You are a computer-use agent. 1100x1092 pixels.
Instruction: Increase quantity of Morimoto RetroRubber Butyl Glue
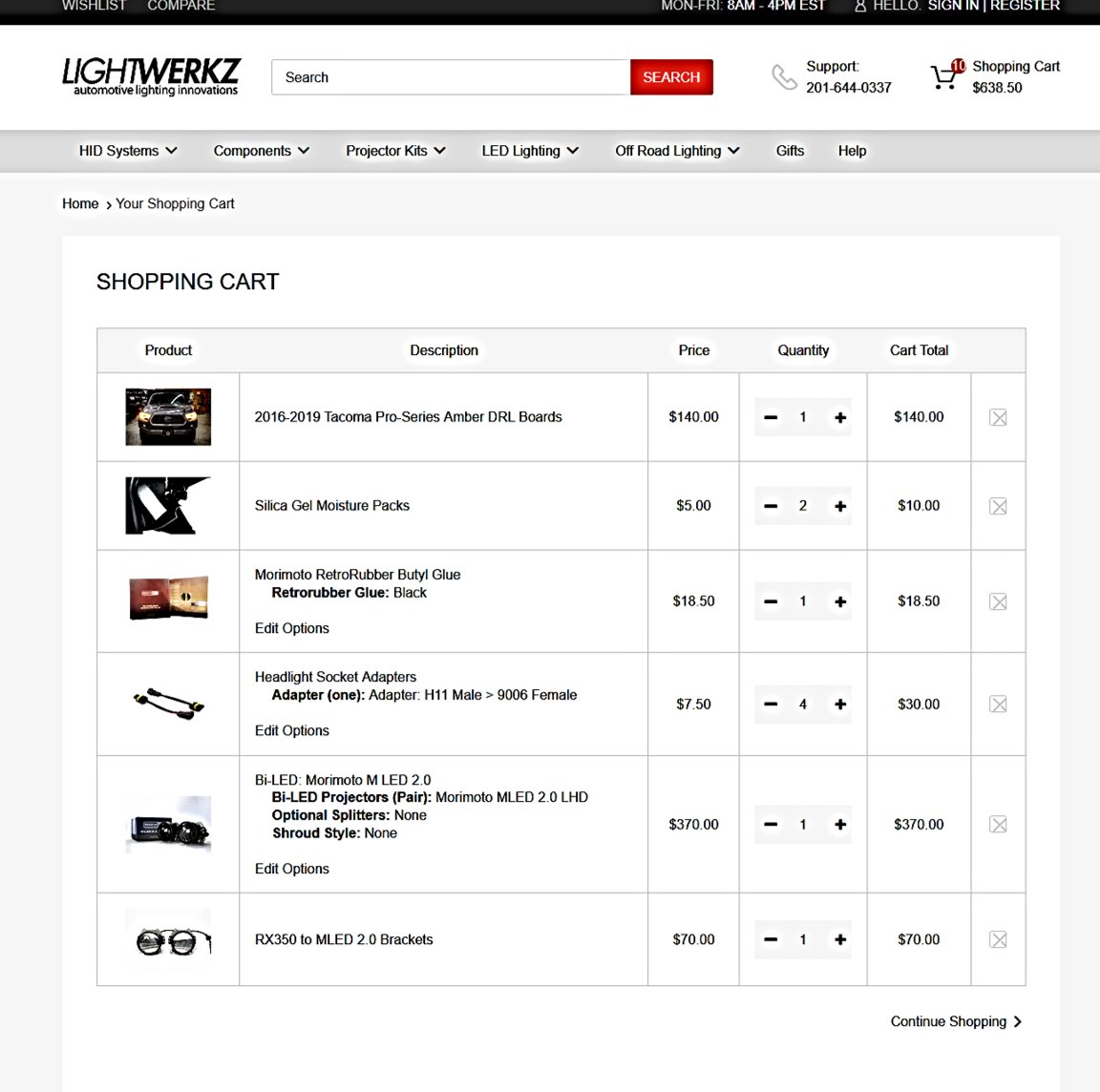(839, 601)
